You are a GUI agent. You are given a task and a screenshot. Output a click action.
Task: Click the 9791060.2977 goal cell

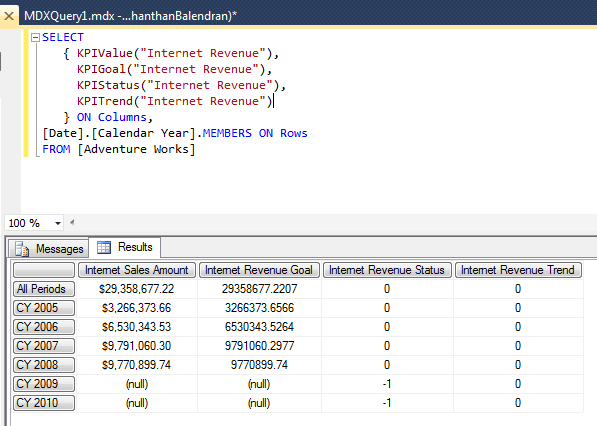click(x=259, y=346)
